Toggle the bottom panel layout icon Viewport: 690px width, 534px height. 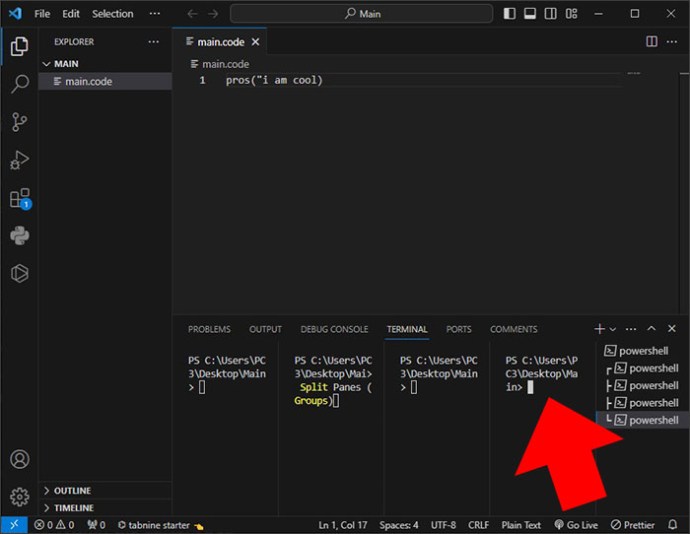coord(530,14)
